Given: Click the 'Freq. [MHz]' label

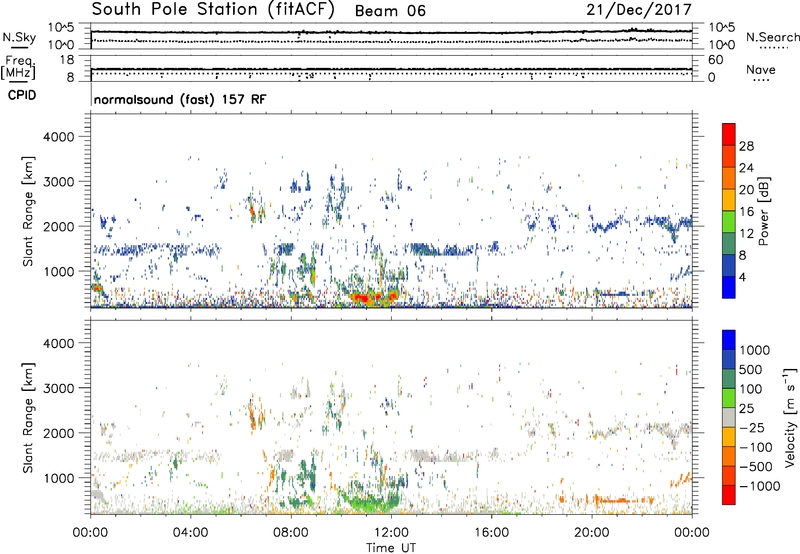Looking at the screenshot, I should pyautogui.click(x=18, y=68).
